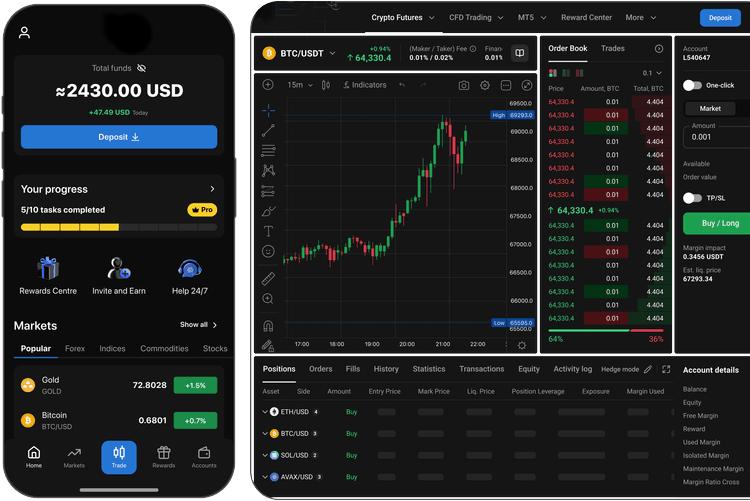750x501 pixels.
Task: Click the blue Deposit button on phone
Action: pyautogui.click(x=119, y=137)
